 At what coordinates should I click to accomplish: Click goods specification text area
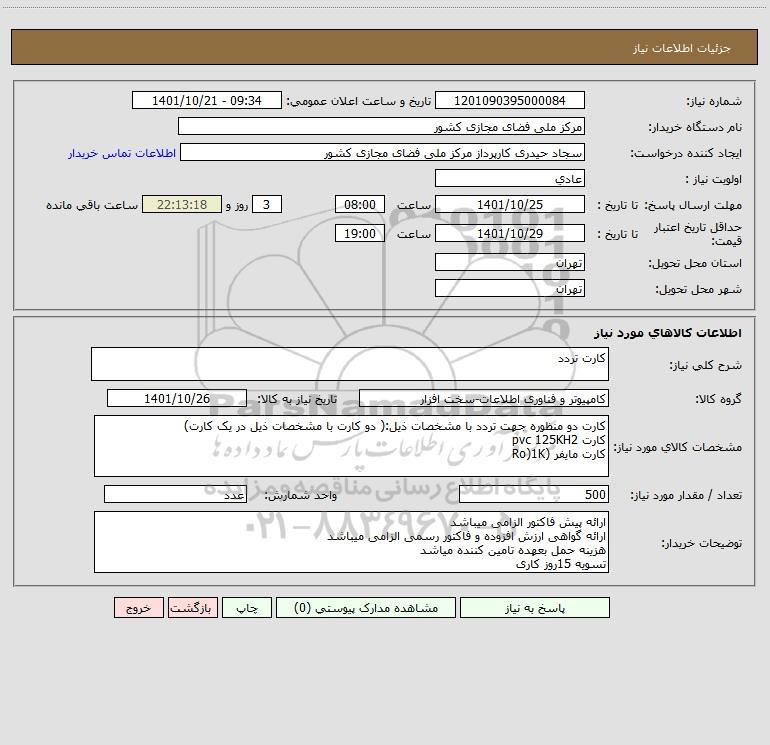pos(351,446)
